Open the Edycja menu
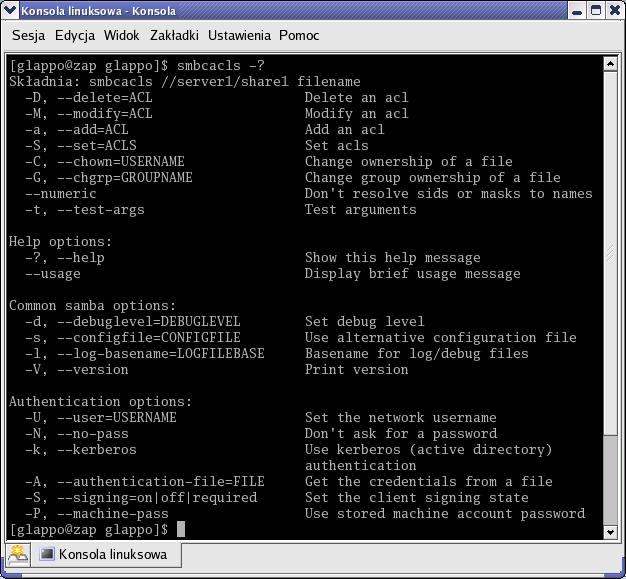 75,35
